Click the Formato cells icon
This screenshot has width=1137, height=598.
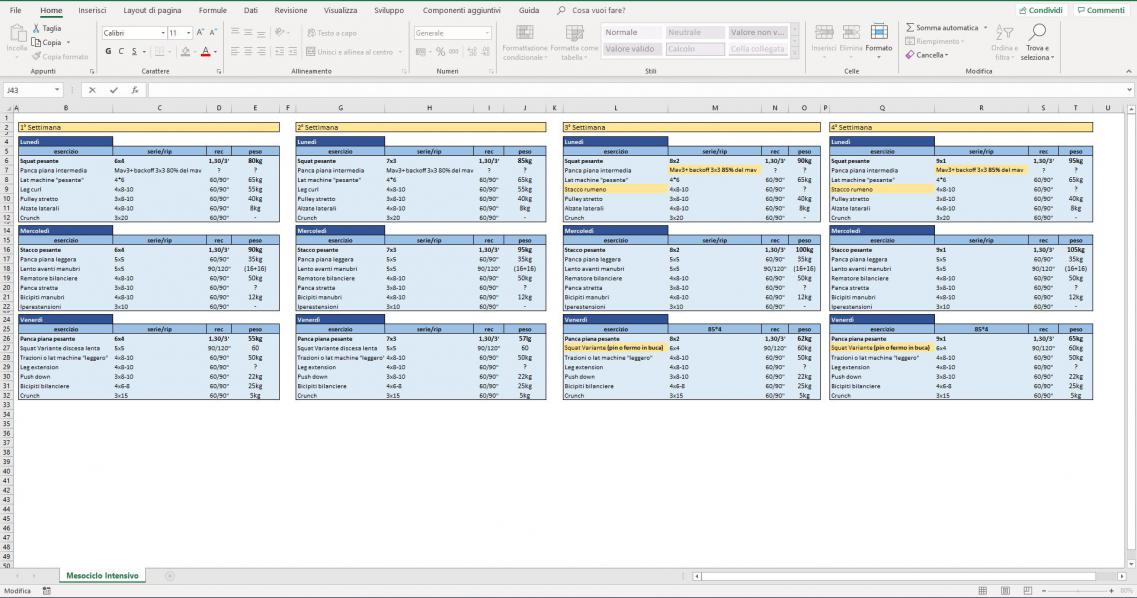coord(878,38)
